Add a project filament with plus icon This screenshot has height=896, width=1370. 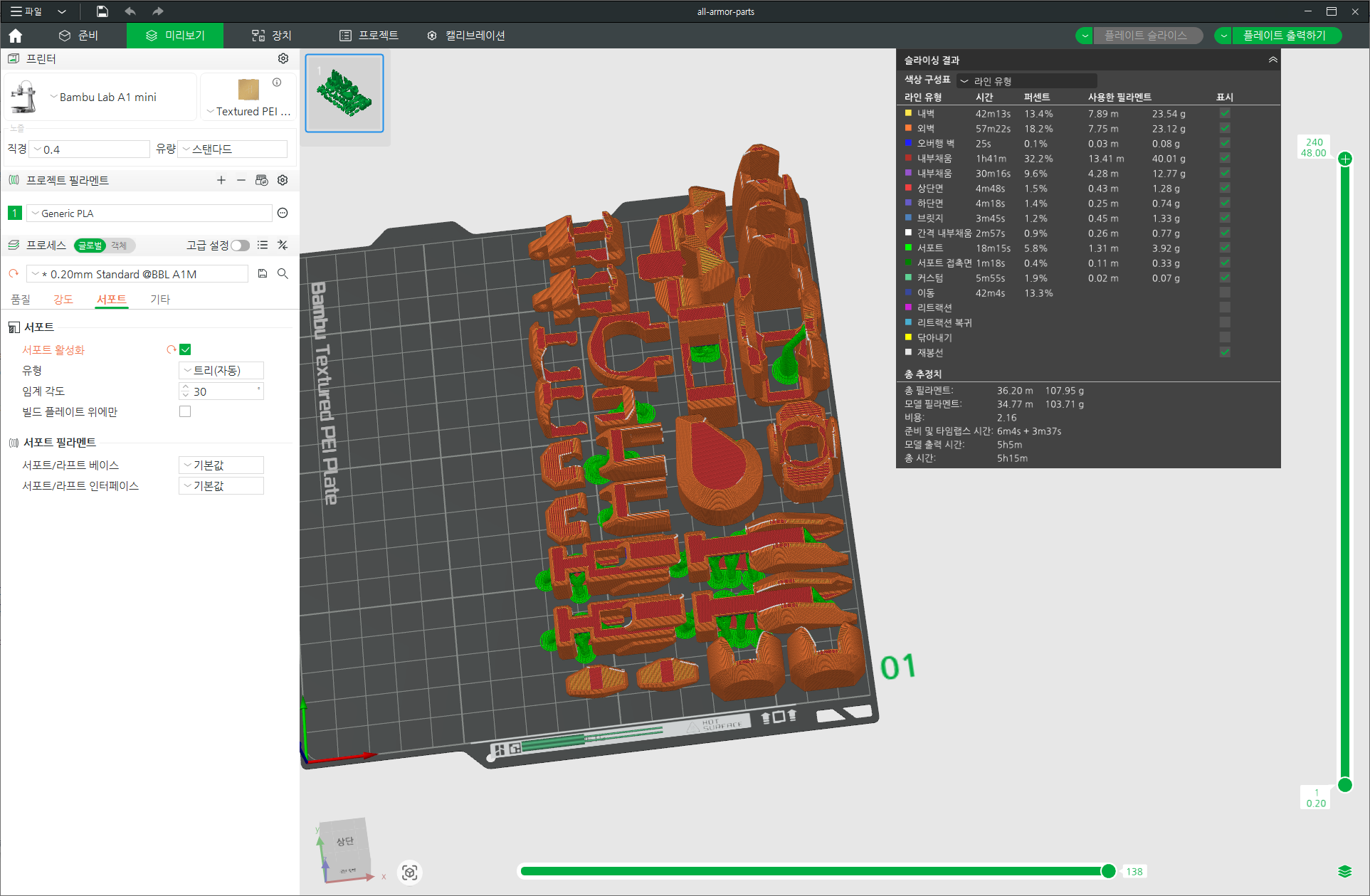pyautogui.click(x=221, y=180)
